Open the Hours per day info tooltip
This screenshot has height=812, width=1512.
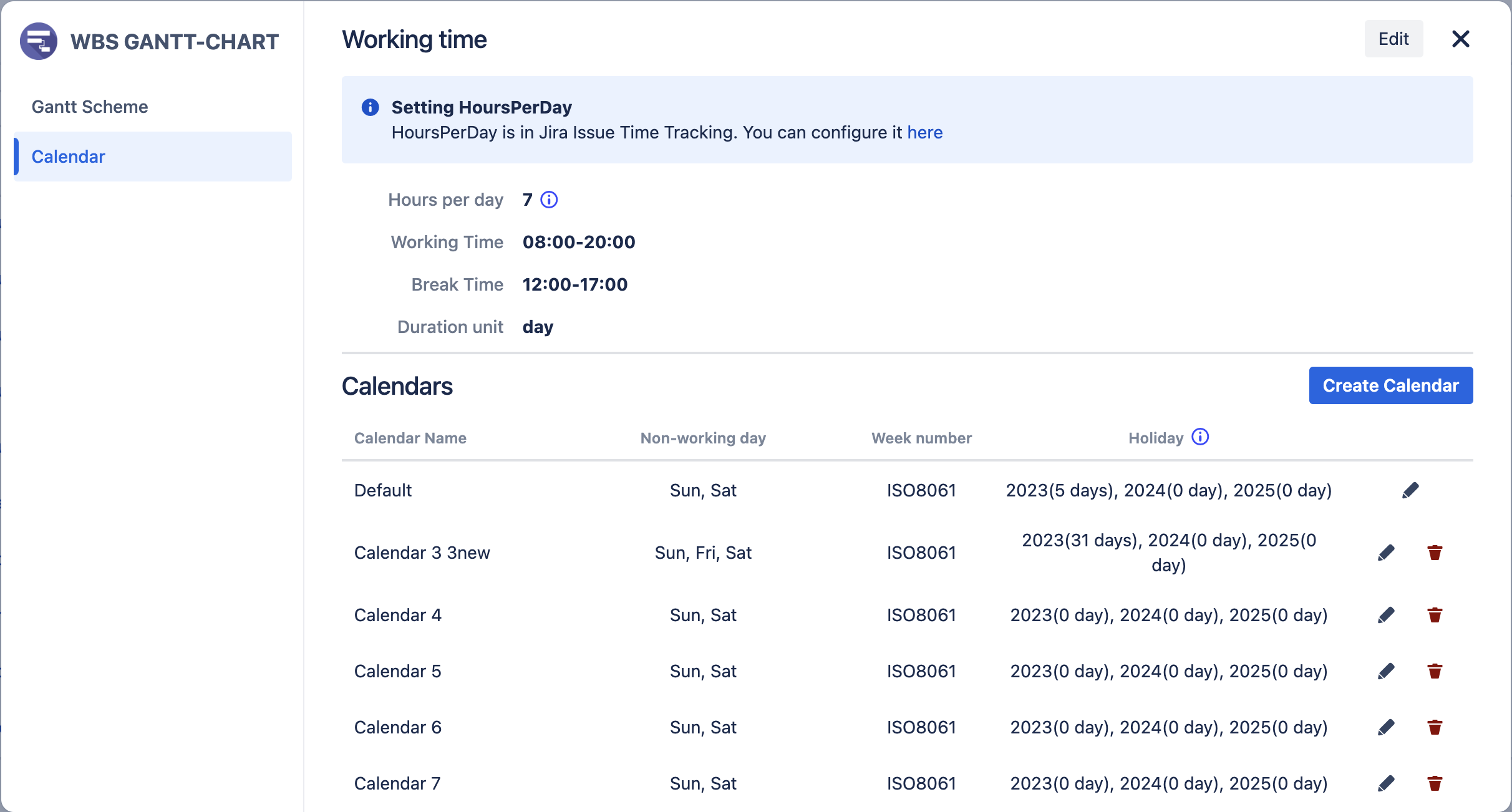(548, 200)
